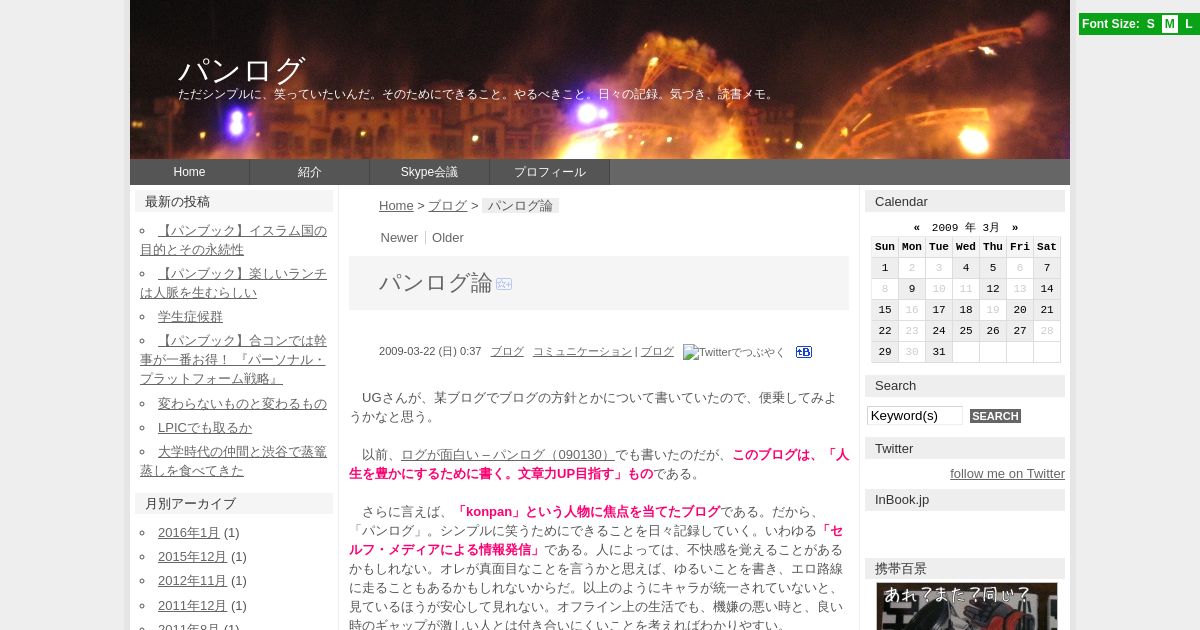Open the Skype会議 navigation tab

point(429,172)
